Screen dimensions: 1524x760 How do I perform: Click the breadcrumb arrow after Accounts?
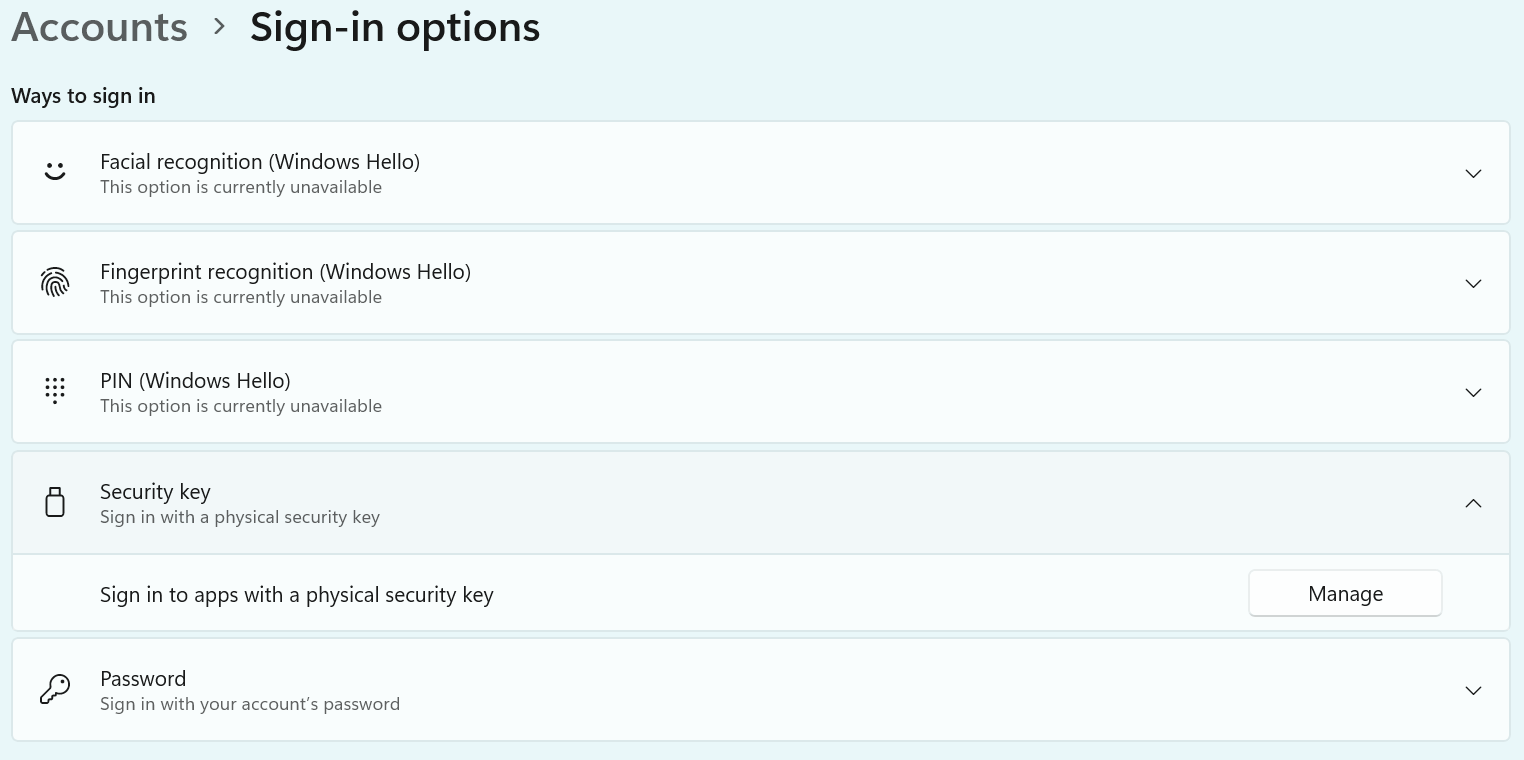coord(219,27)
